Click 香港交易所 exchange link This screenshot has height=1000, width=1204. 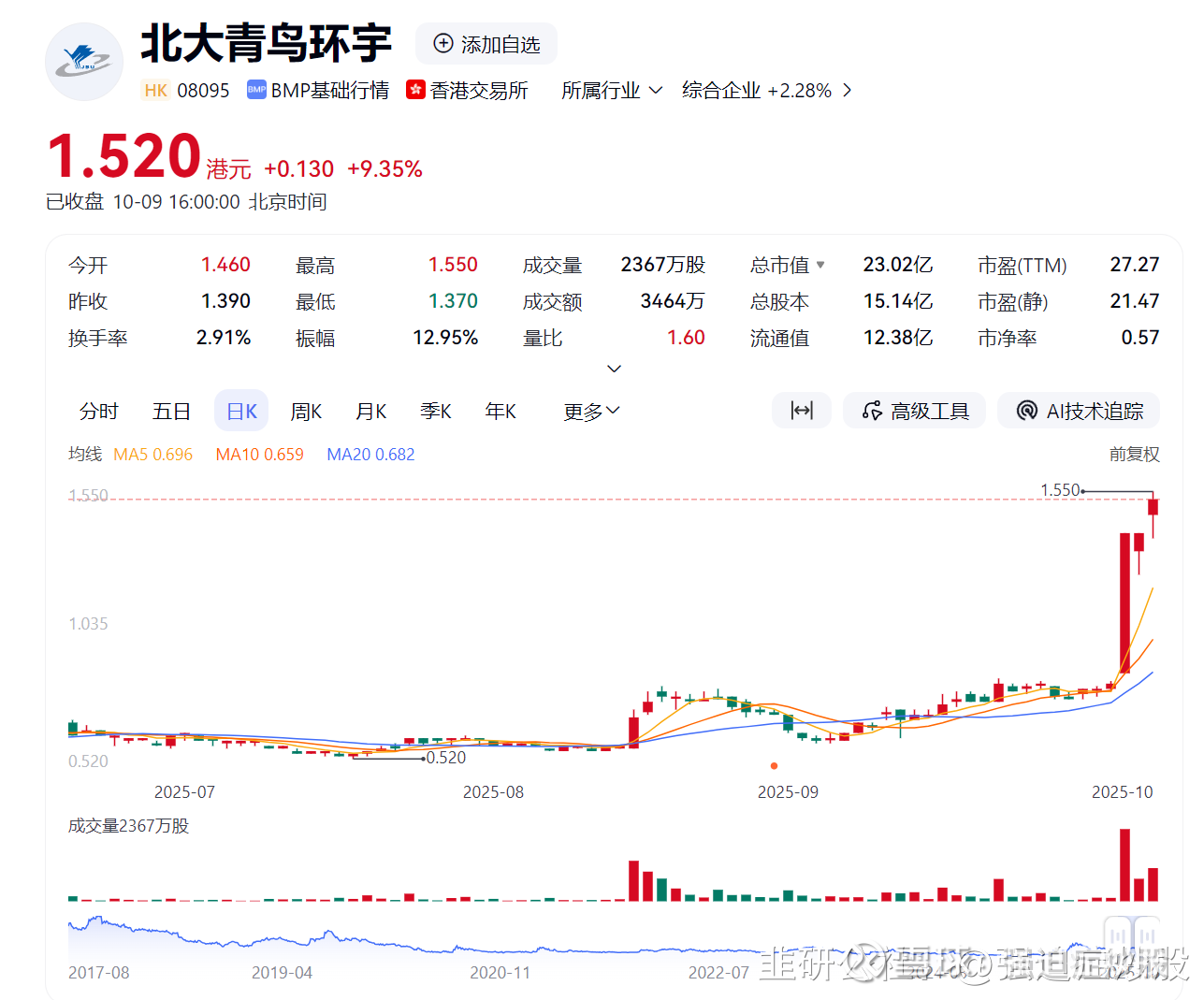pyautogui.click(x=479, y=90)
